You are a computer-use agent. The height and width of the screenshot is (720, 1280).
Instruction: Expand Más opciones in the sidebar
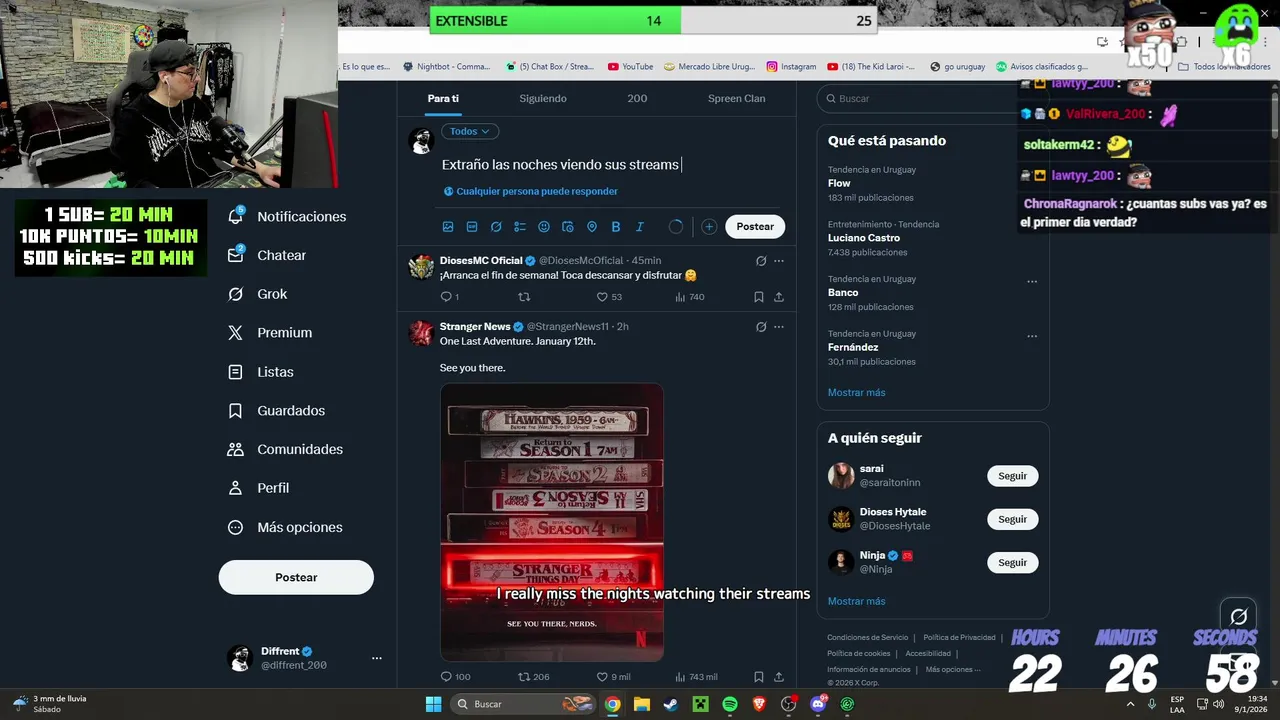[x=286, y=527]
